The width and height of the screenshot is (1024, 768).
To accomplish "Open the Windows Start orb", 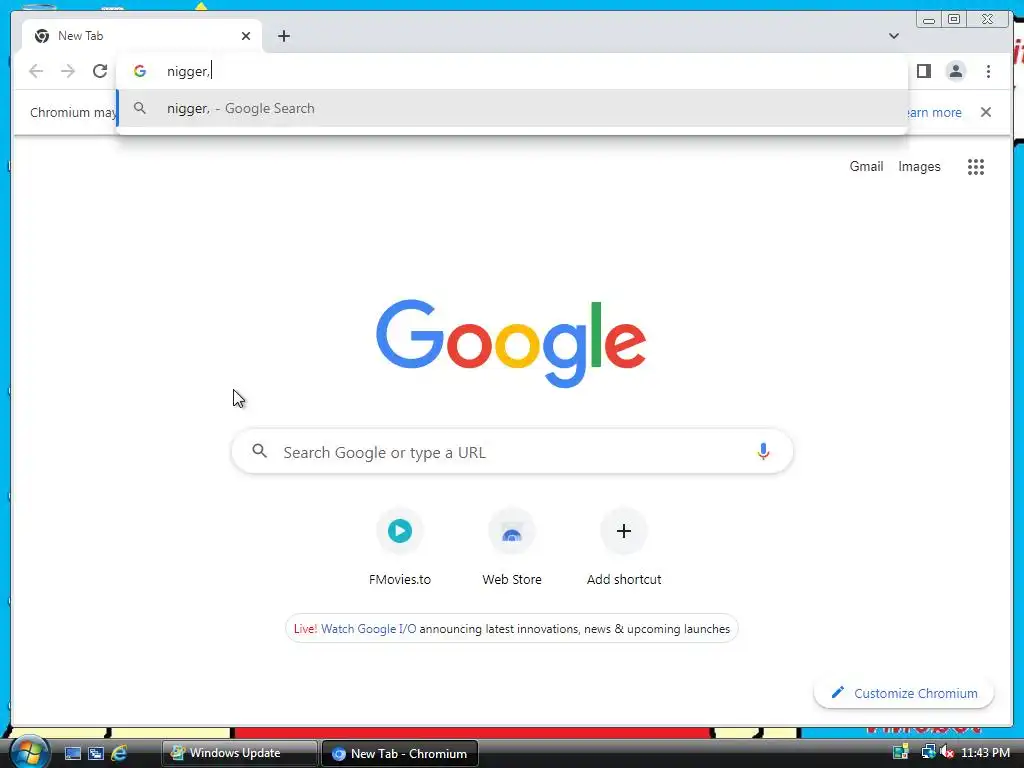I will click(29, 752).
